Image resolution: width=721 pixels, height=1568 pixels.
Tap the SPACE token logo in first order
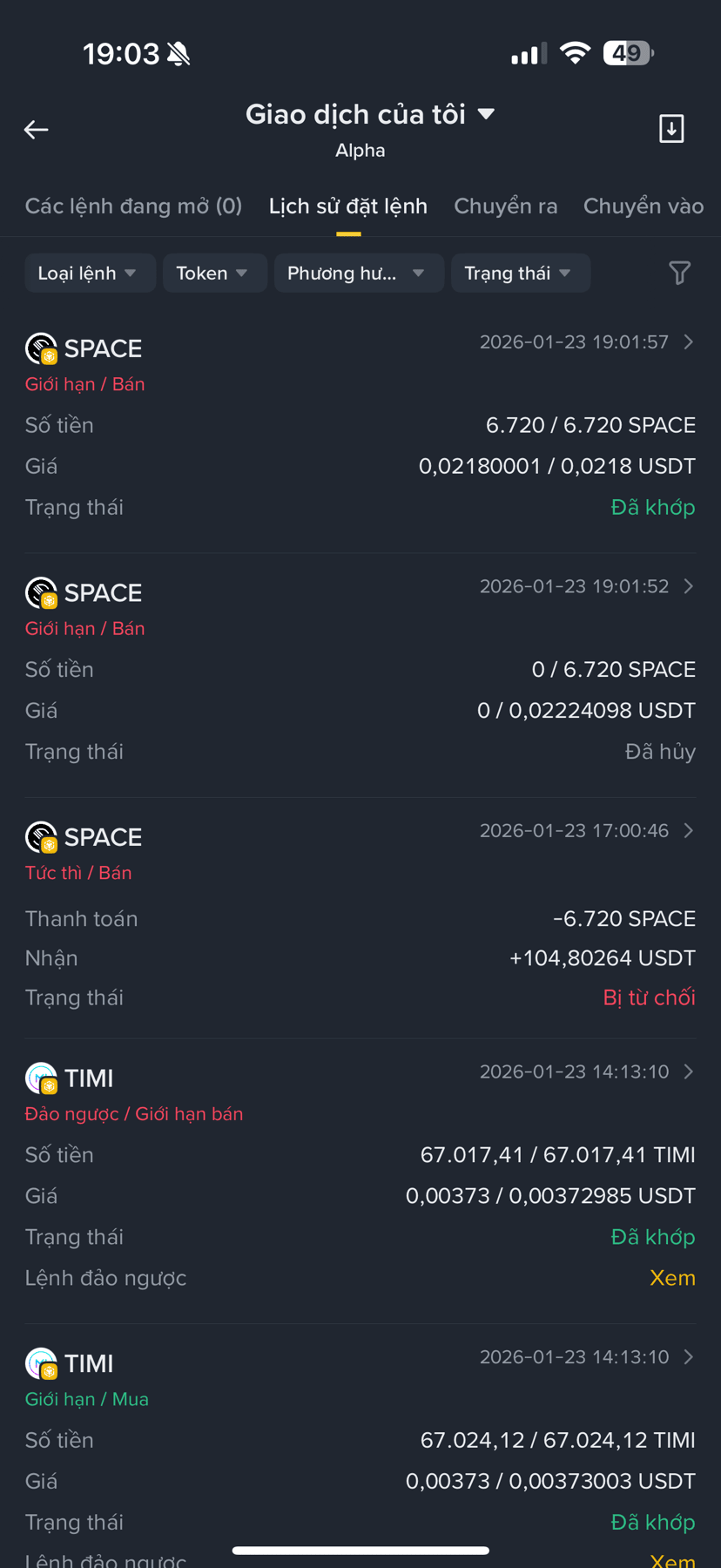pos(41,348)
